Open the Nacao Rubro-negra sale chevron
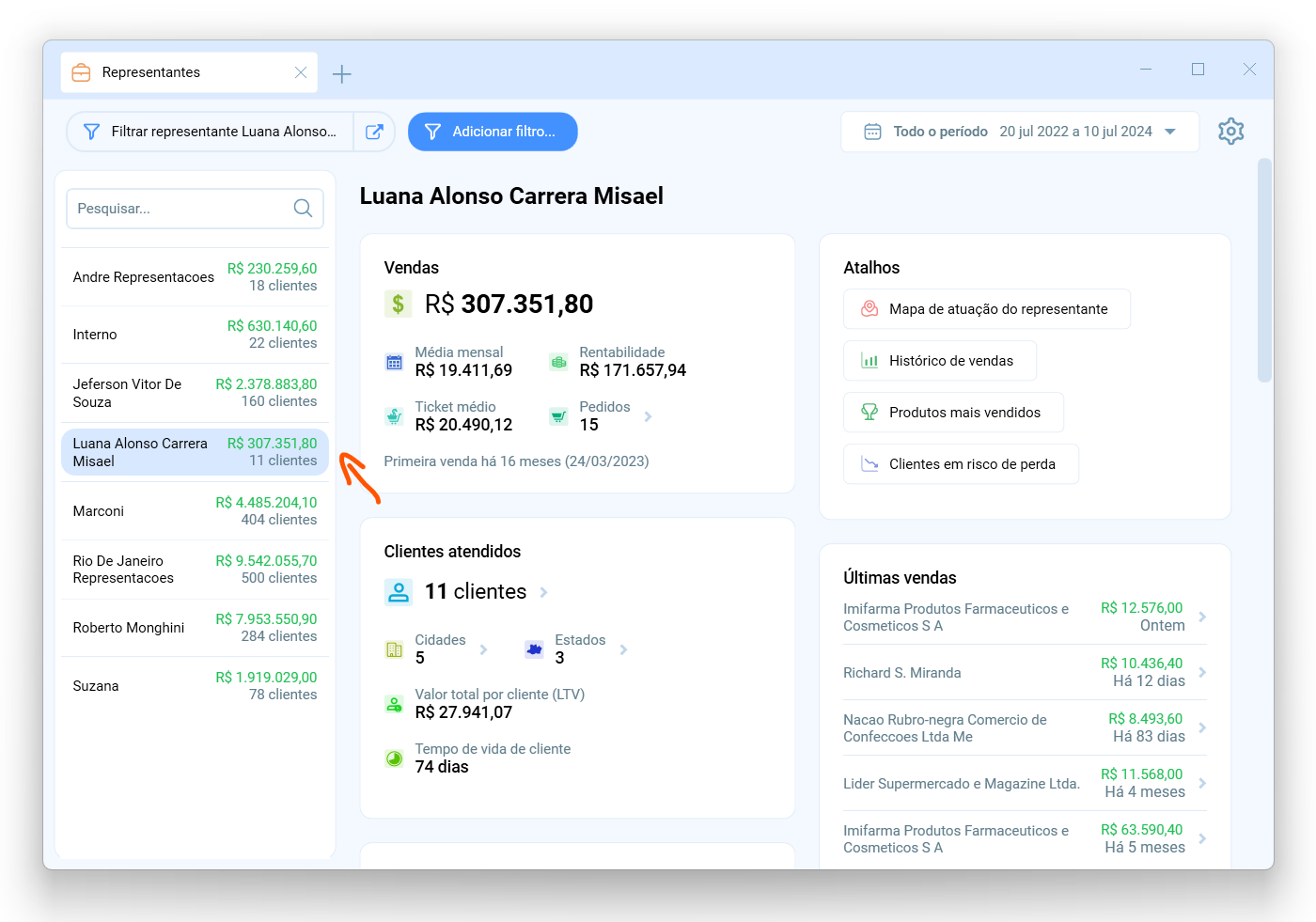This screenshot has width=1316, height=922. pyautogui.click(x=1202, y=727)
